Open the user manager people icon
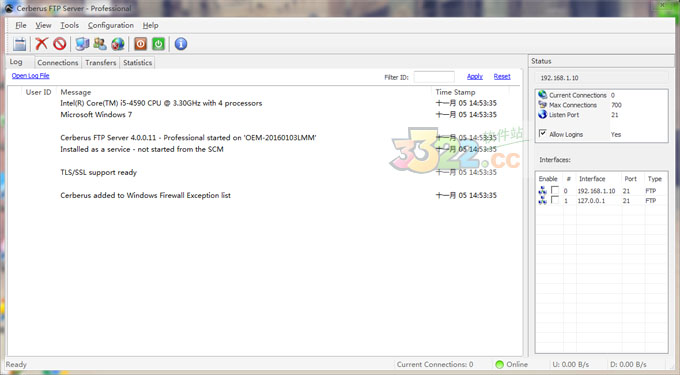Viewport: 680px width, 375px height. tap(100, 44)
